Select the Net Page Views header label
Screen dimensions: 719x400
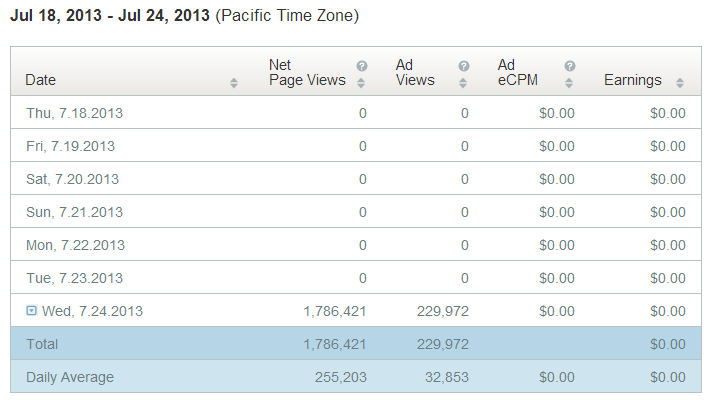coord(307,72)
